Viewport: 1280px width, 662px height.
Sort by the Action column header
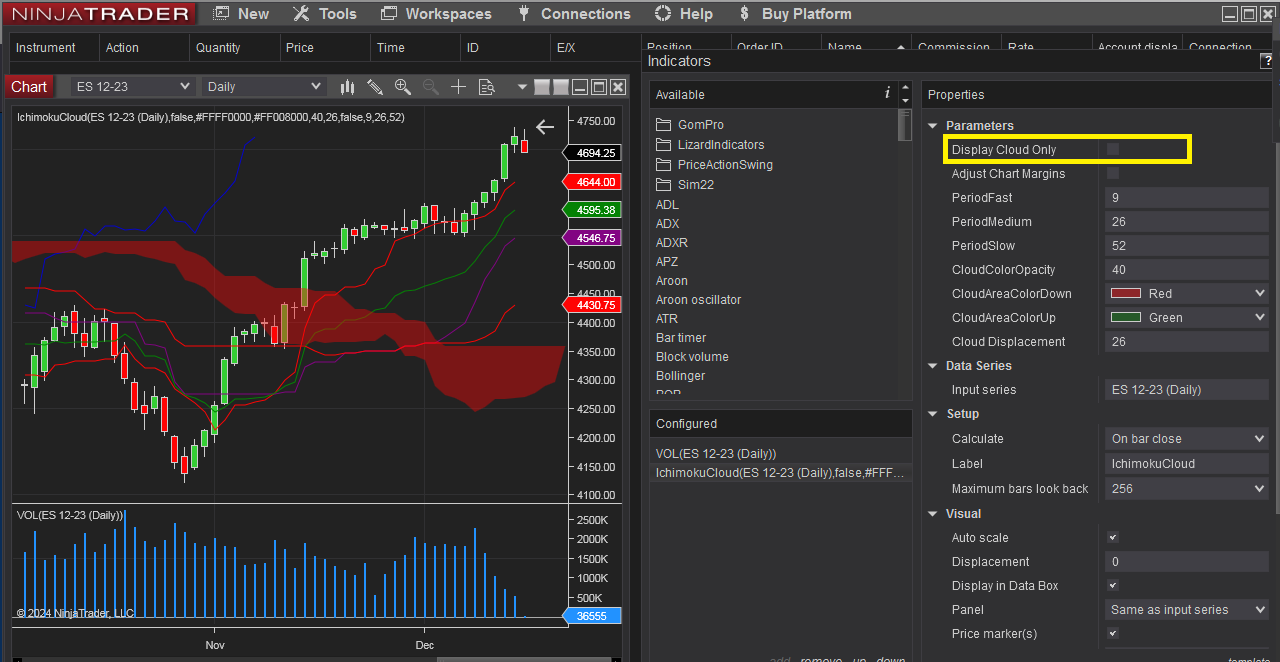(145, 47)
